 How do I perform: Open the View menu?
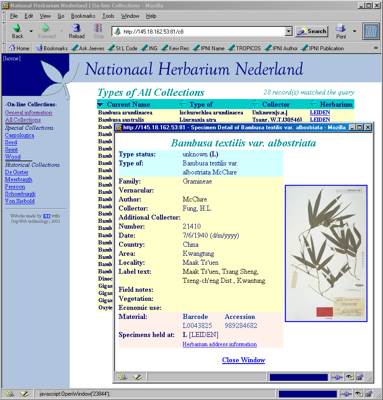[x=45, y=16]
